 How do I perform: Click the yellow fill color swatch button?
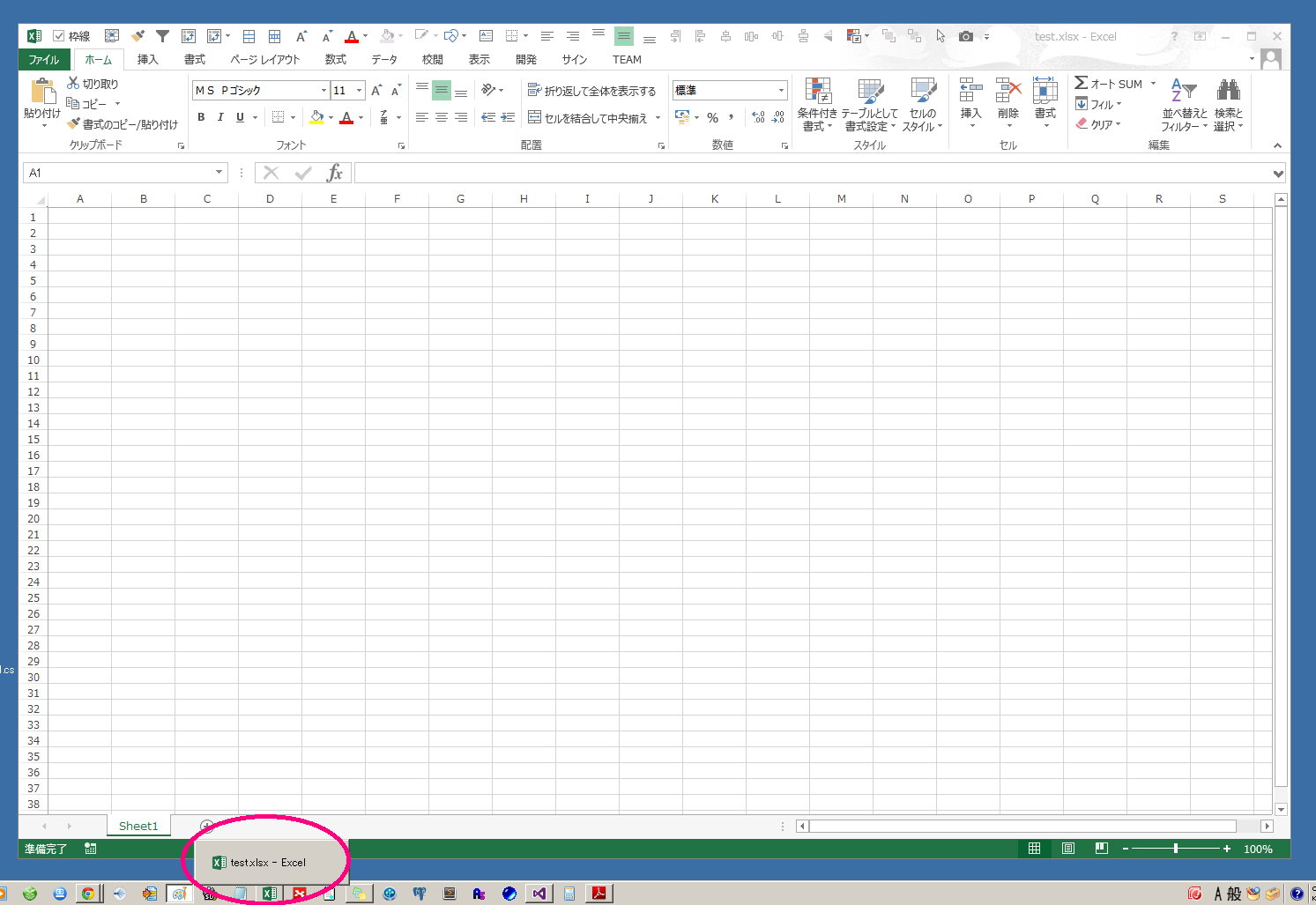pyautogui.click(x=317, y=117)
